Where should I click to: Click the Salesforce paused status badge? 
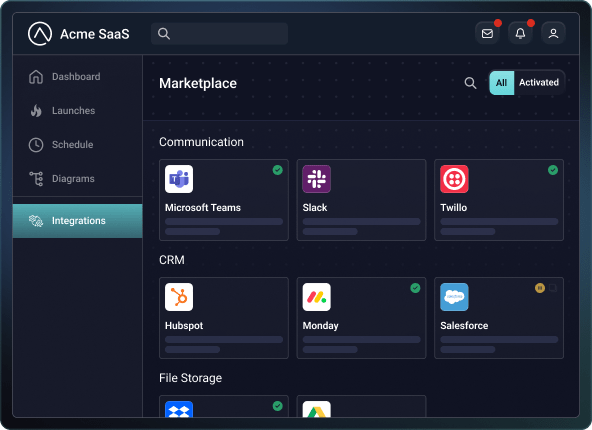point(540,288)
